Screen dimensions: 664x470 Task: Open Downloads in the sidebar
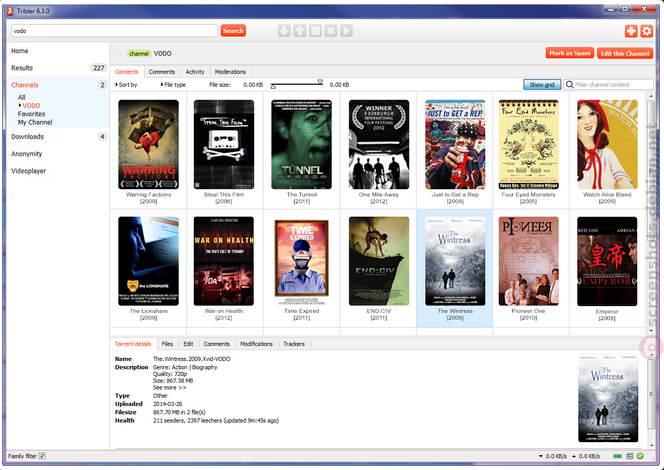tap(27, 136)
